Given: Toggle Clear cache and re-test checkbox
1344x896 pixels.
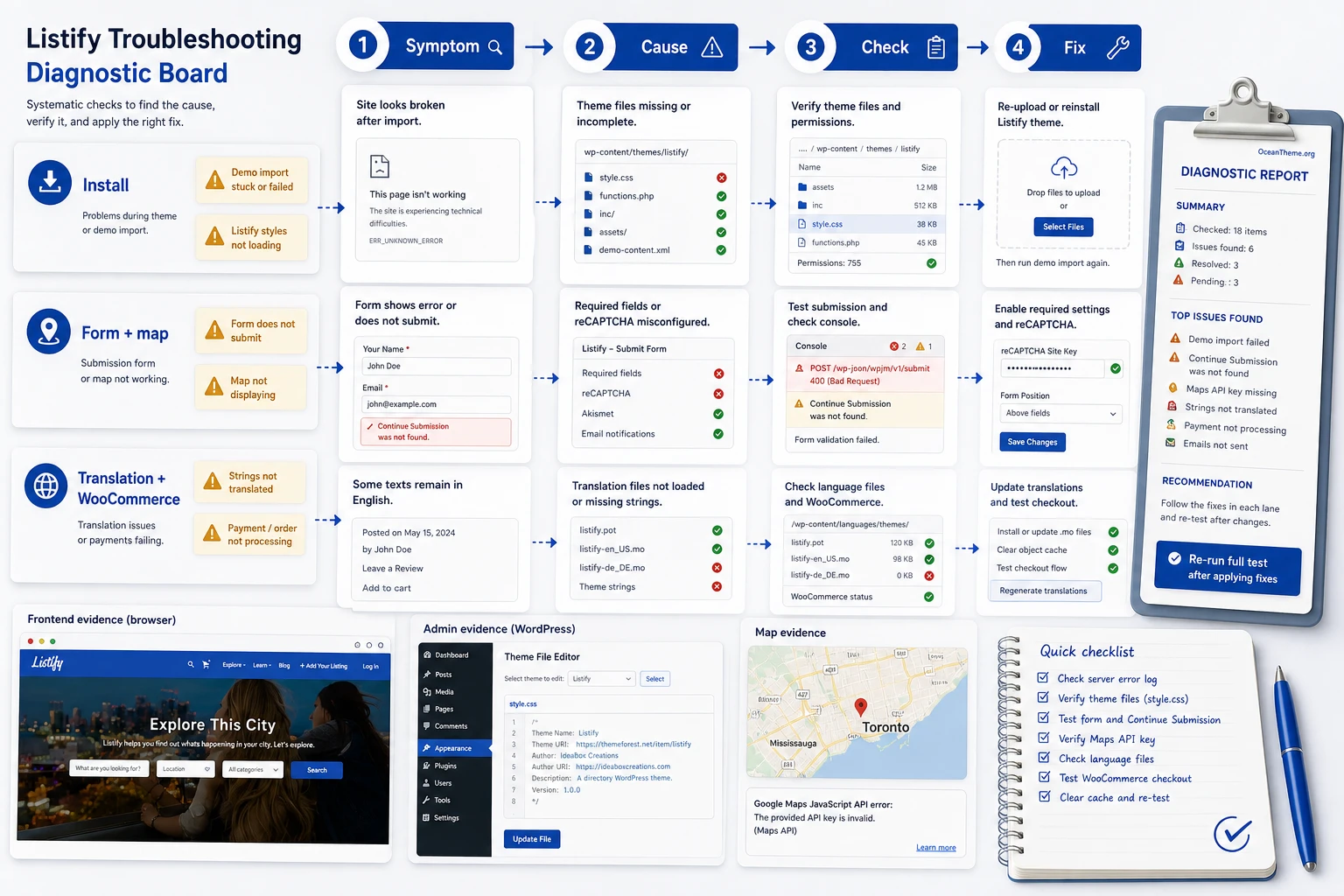Looking at the screenshot, I should tap(1044, 796).
